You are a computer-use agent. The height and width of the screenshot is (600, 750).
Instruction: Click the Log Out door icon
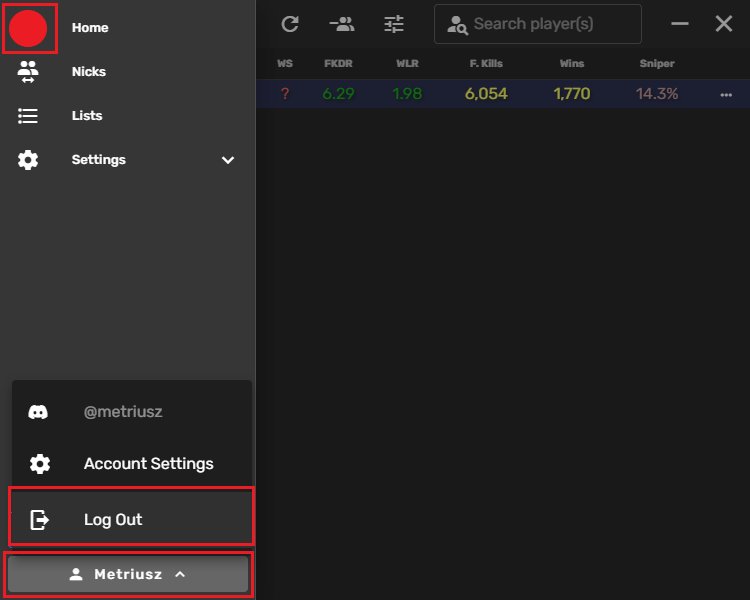(x=40, y=520)
